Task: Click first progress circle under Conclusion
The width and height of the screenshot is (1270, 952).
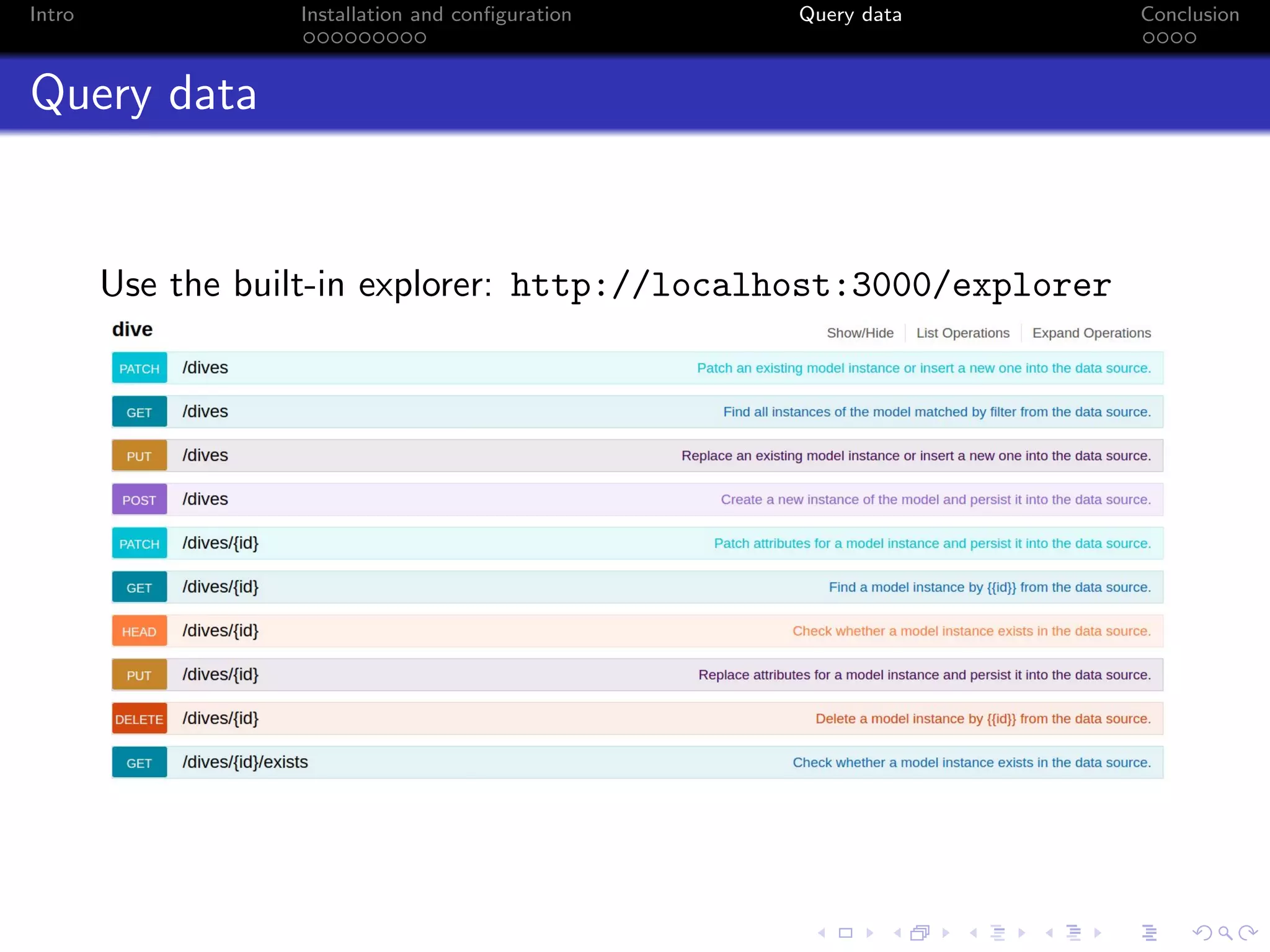Action: (x=1148, y=38)
